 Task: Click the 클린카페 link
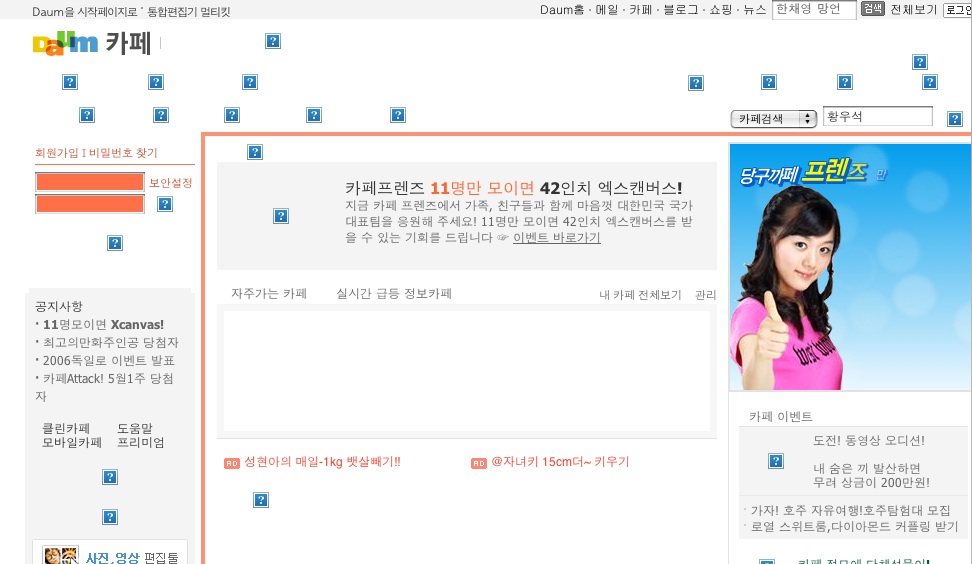[x=66, y=428]
